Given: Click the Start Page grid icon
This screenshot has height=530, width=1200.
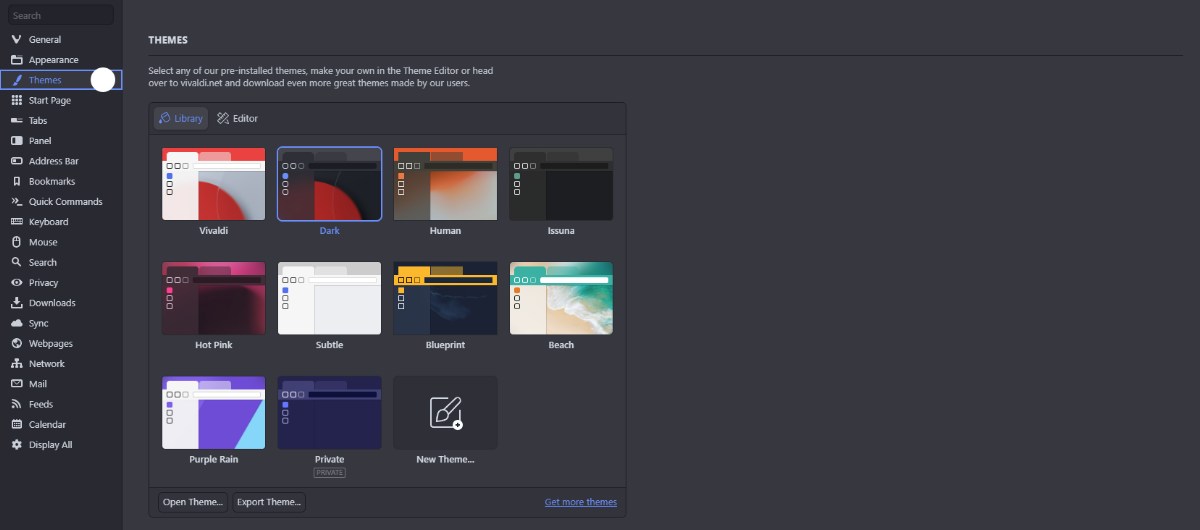Looking at the screenshot, I should tap(16, 100).
